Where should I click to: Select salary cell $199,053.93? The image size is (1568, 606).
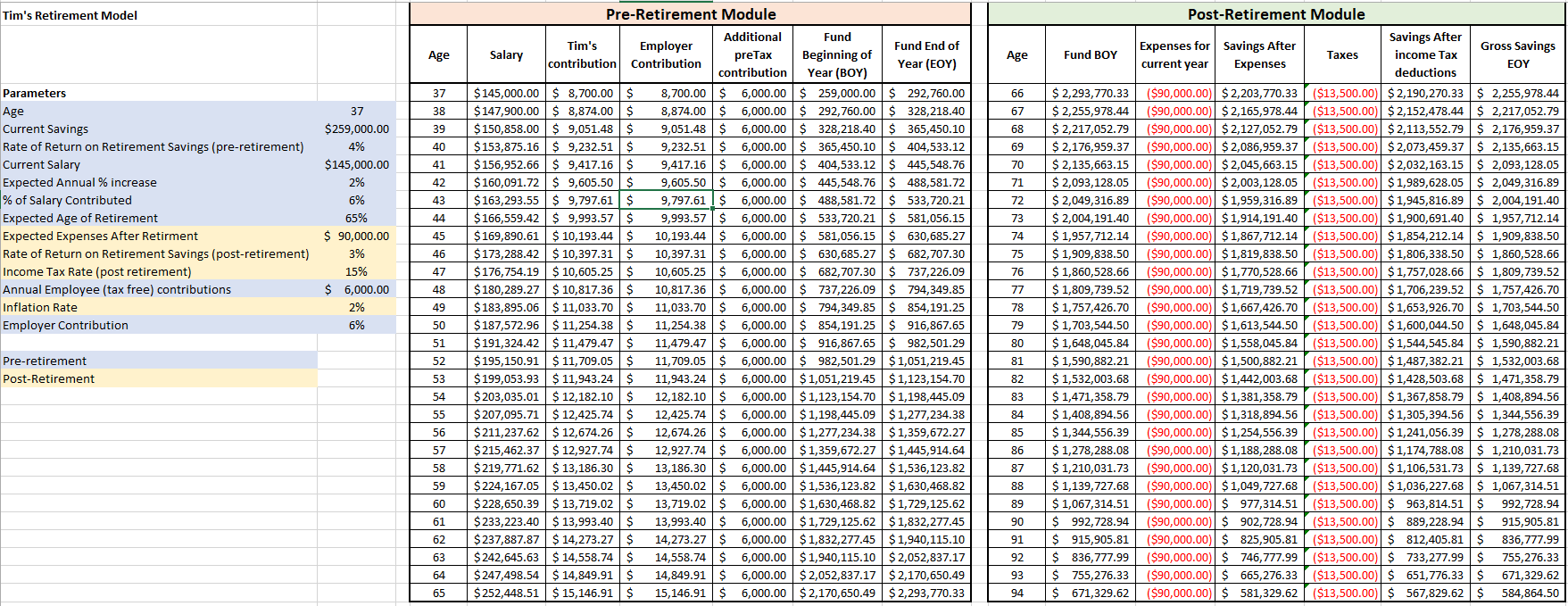[506, 378]
